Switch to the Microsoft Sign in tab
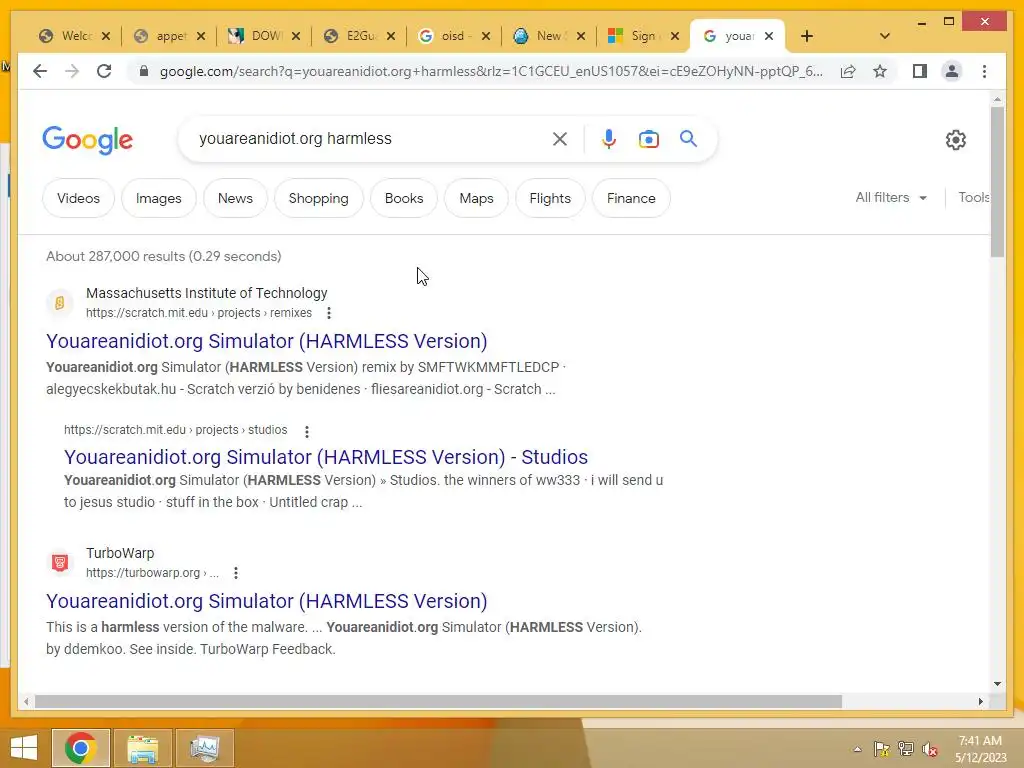The height and width of the screenshot is (768, 1024). point(635,36)
